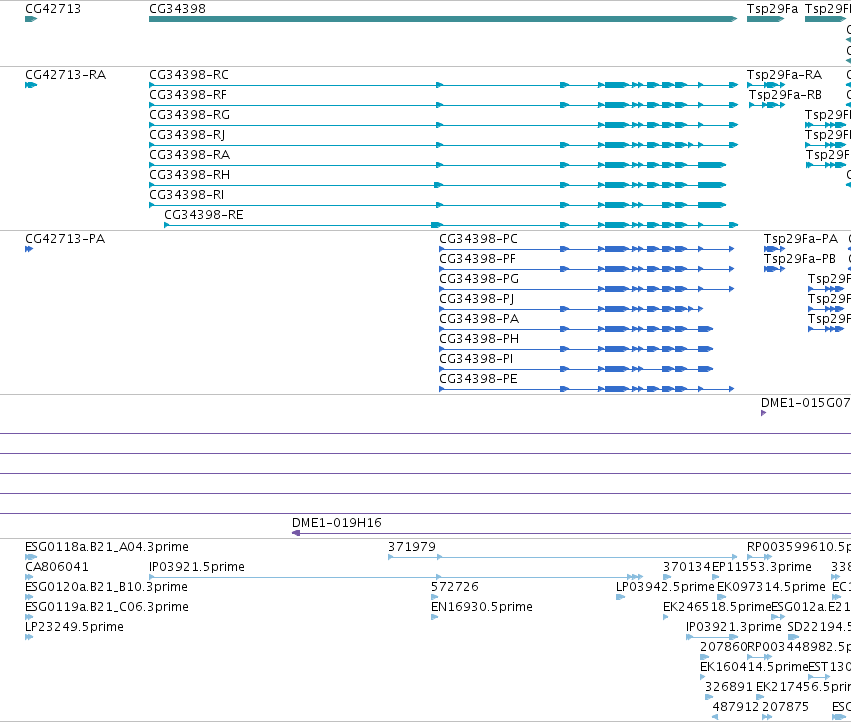Click the Tsp29Fa gene label

pyautogui.click(x=772, y=9)
